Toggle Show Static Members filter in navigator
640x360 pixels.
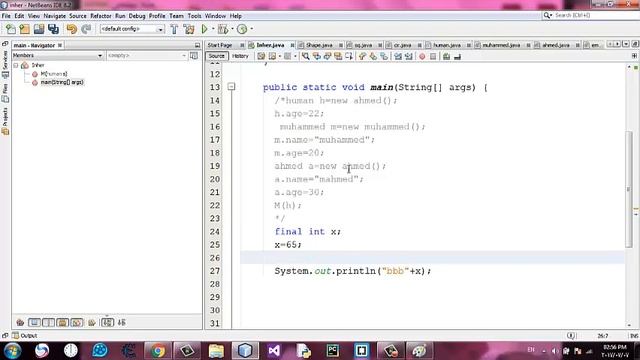pyautogui.click(x=49, y=322)
